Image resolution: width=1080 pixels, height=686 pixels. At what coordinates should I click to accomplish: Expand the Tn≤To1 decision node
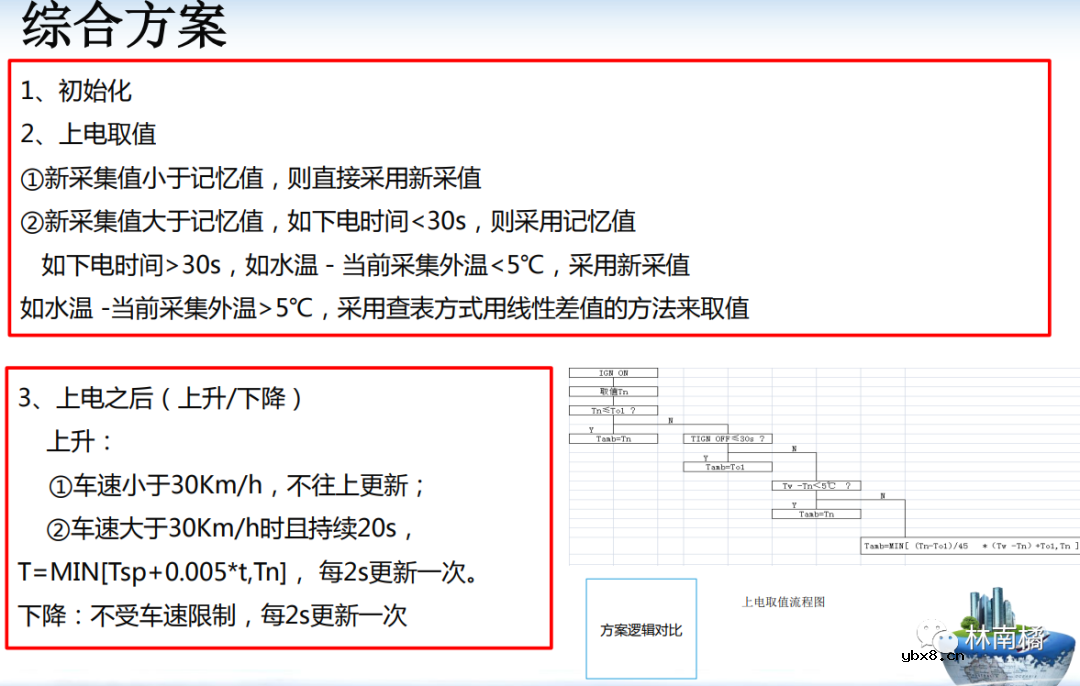coord(613,410)
